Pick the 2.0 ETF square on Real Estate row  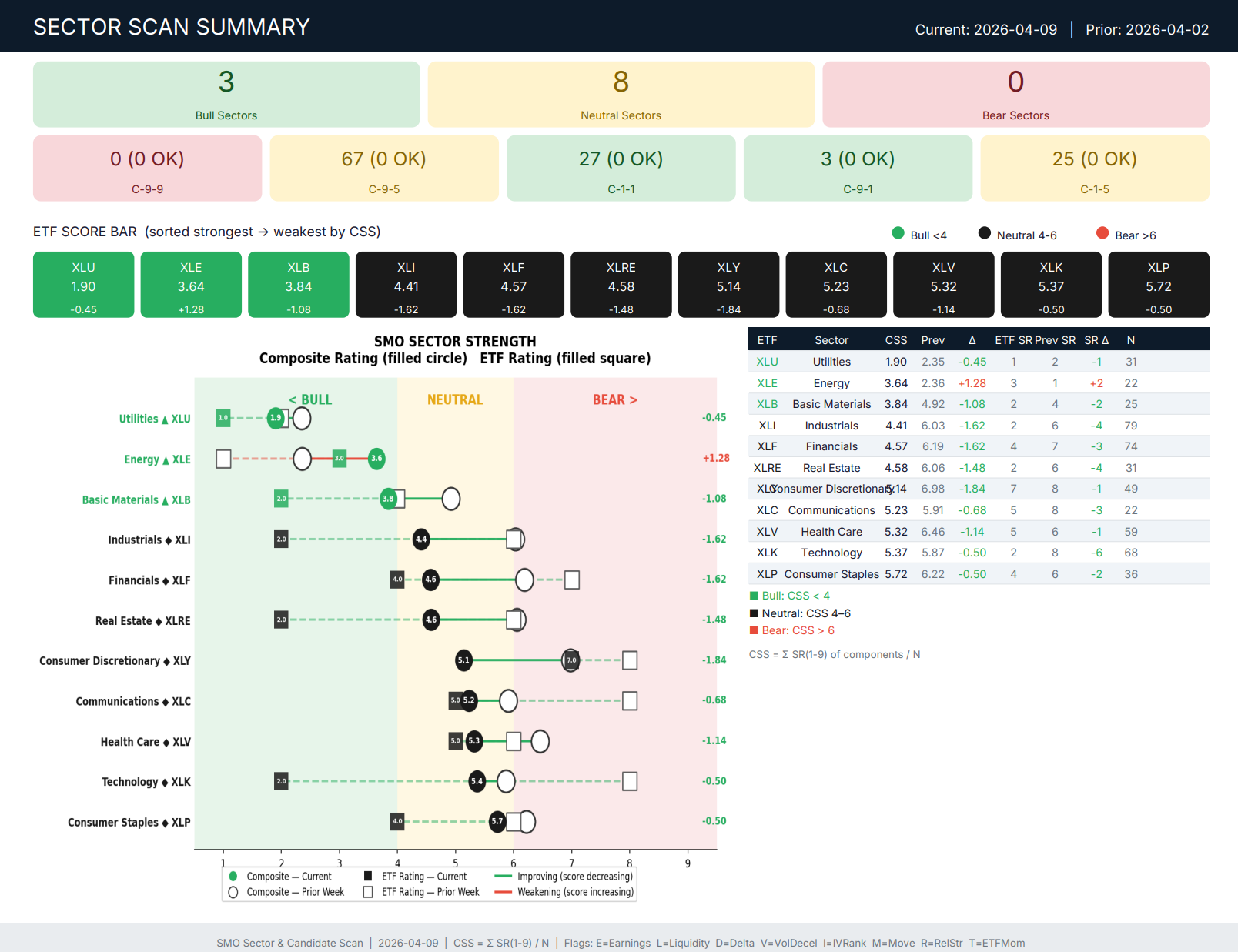[282, 620]
